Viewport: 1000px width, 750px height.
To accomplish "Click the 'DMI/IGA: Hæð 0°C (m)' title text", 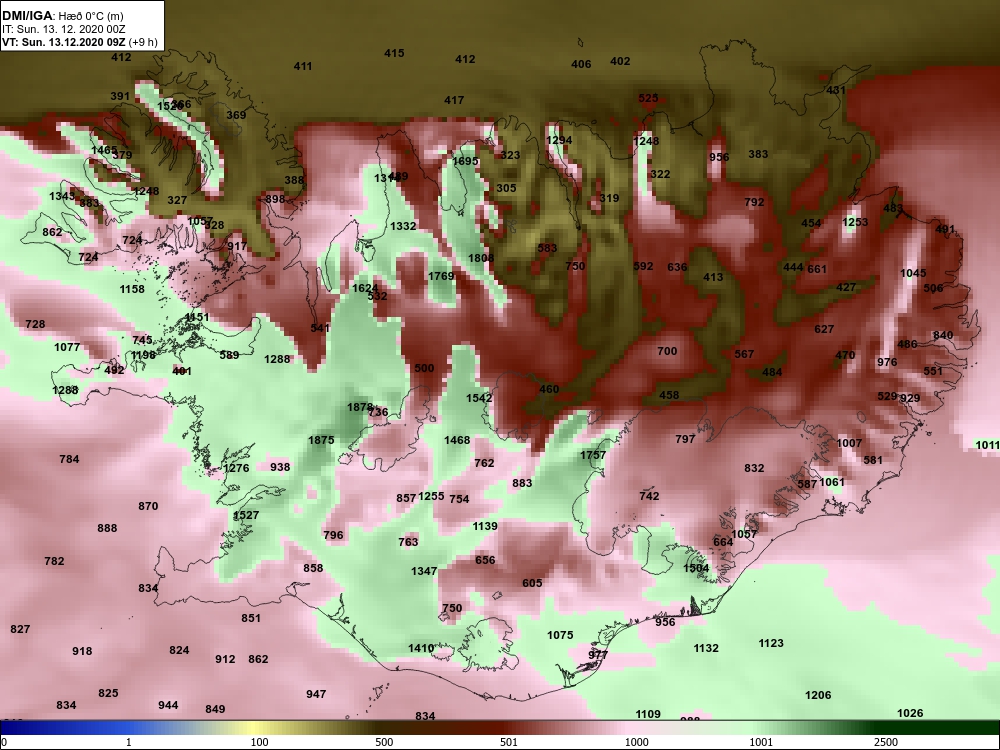I will (x=61, y=15).
